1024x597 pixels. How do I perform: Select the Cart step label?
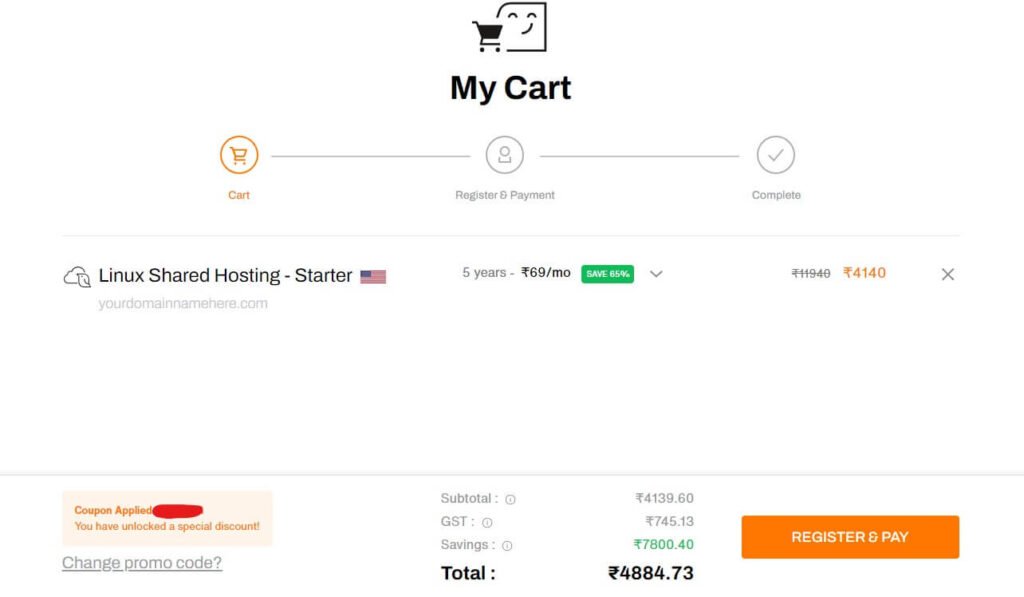point(239,195)
